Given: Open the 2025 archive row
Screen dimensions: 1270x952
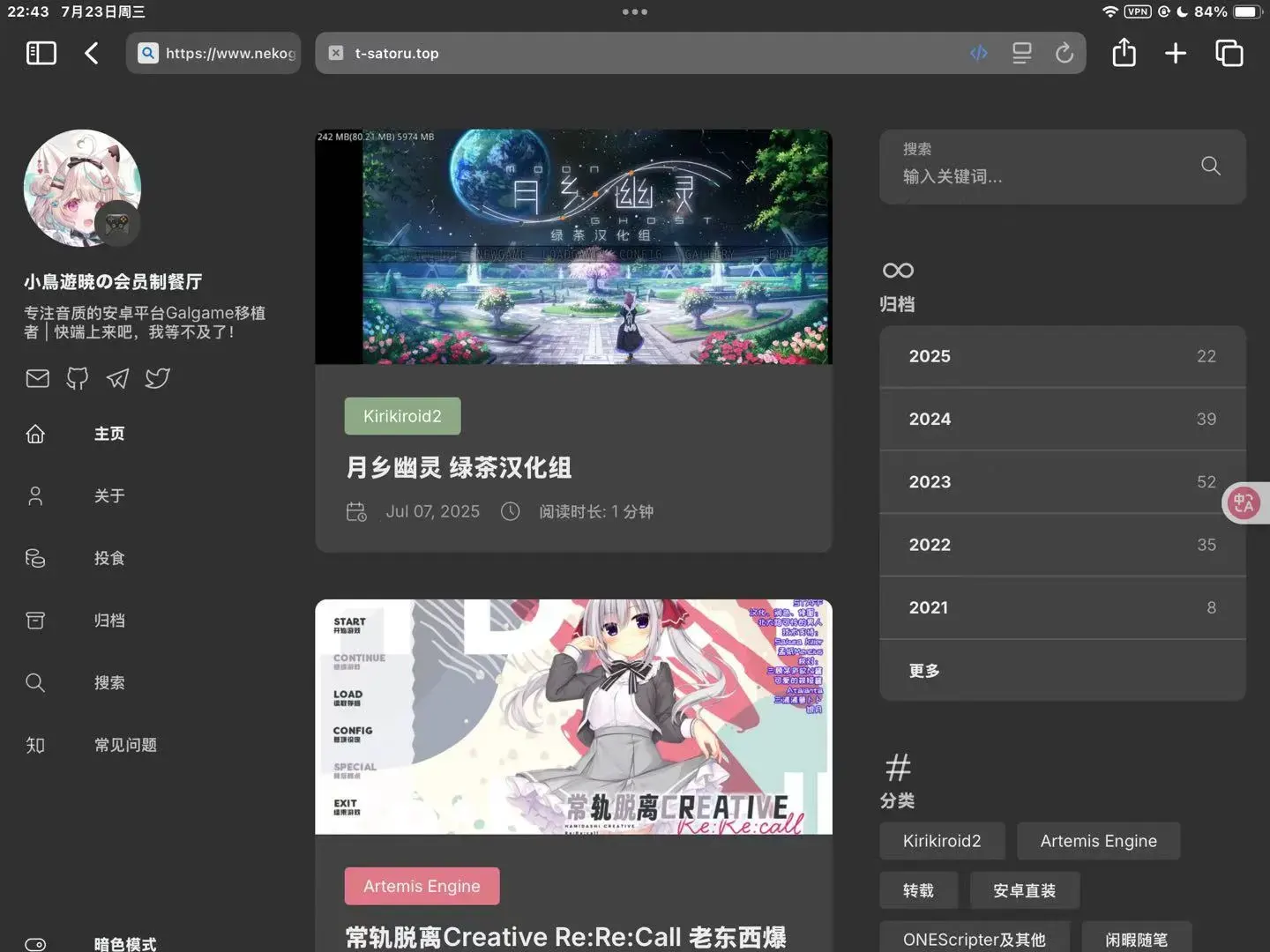Looking at the screenshot, I should pos(1063,356).
